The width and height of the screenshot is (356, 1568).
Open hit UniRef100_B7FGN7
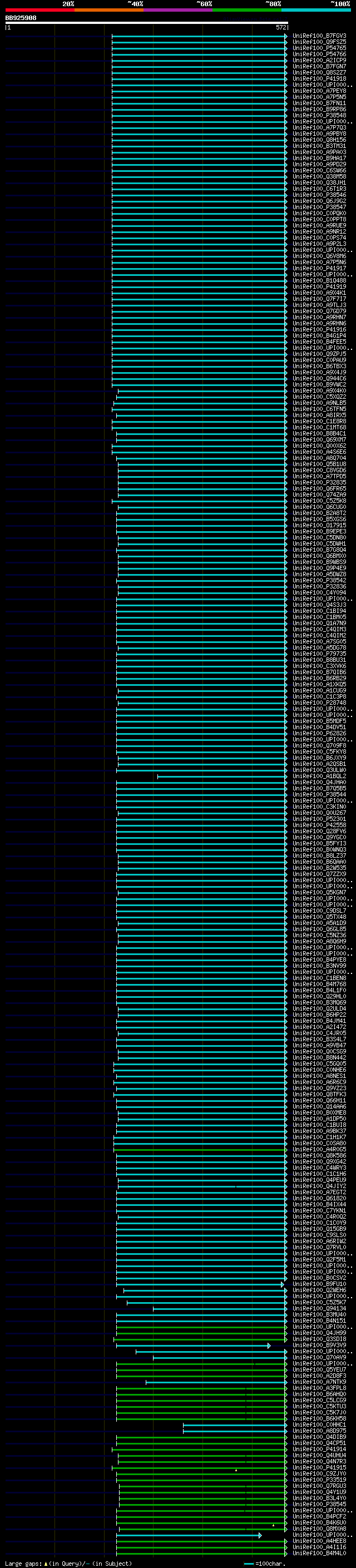click(x=319, y=66)
